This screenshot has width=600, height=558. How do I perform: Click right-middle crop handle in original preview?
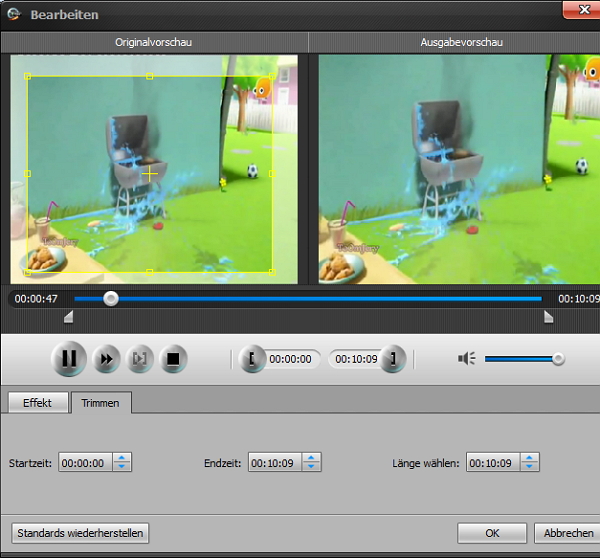[x=272, y=174]
